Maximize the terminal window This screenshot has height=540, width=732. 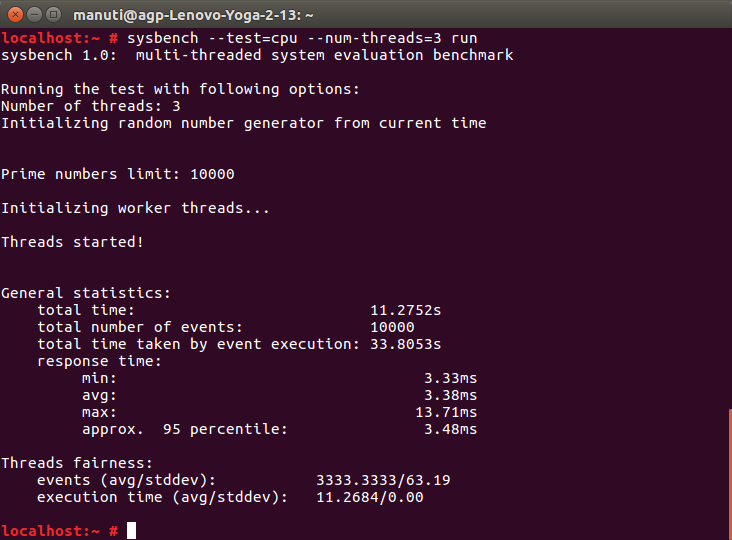pyautogui.click(x=54, y=15)
